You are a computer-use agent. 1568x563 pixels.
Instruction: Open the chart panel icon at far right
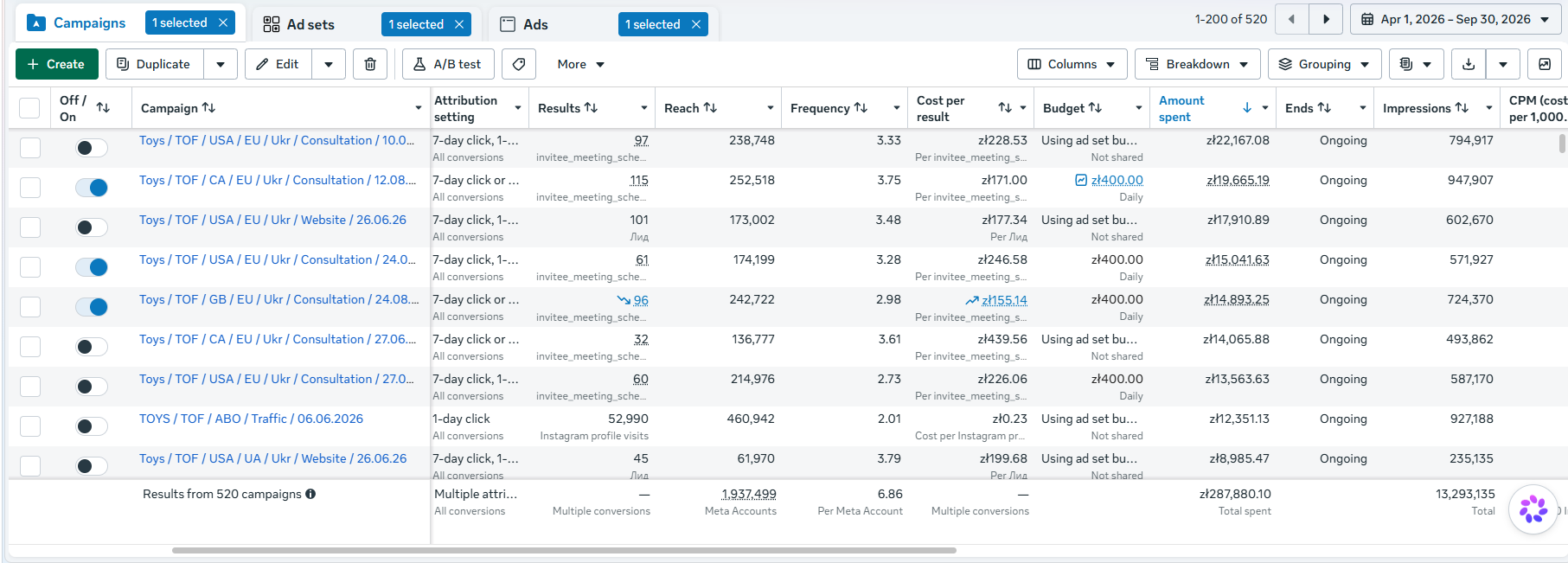click(1545, 64)
